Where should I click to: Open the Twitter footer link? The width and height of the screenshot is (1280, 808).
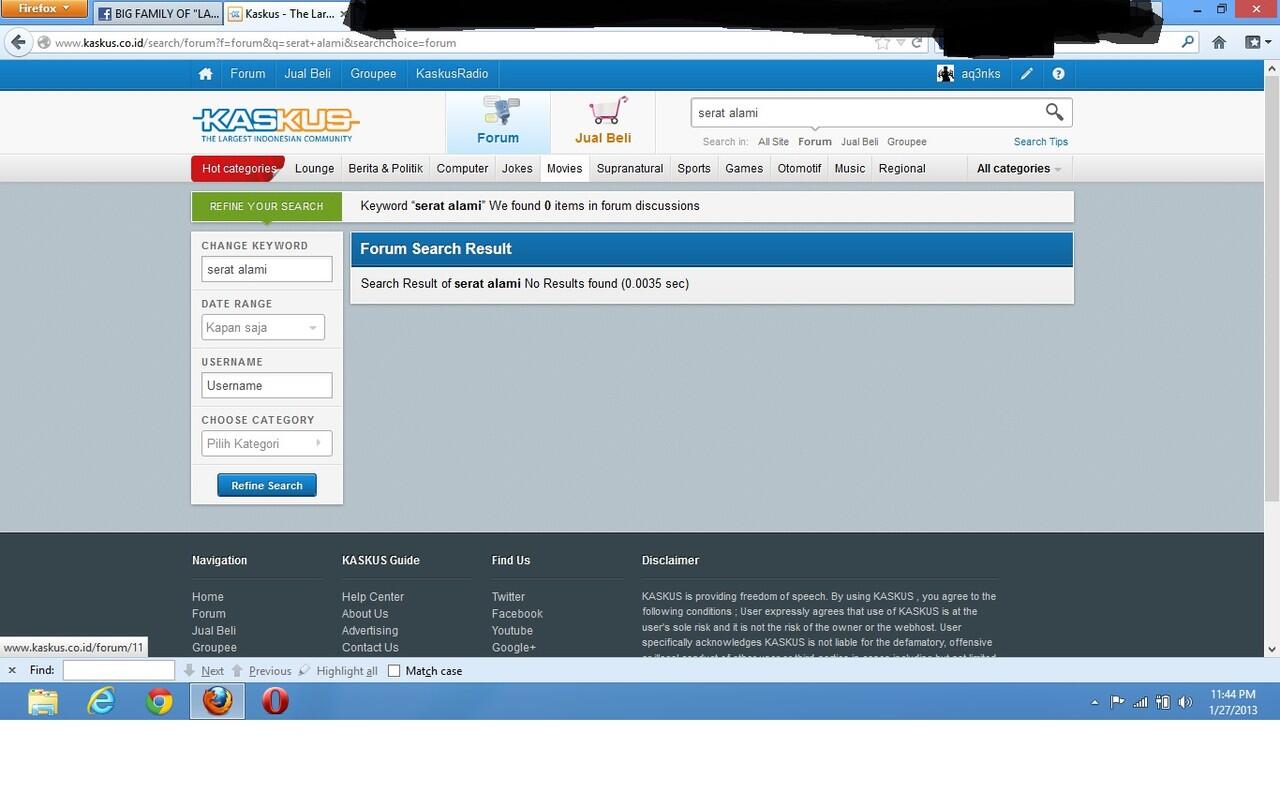coord(508,597)
